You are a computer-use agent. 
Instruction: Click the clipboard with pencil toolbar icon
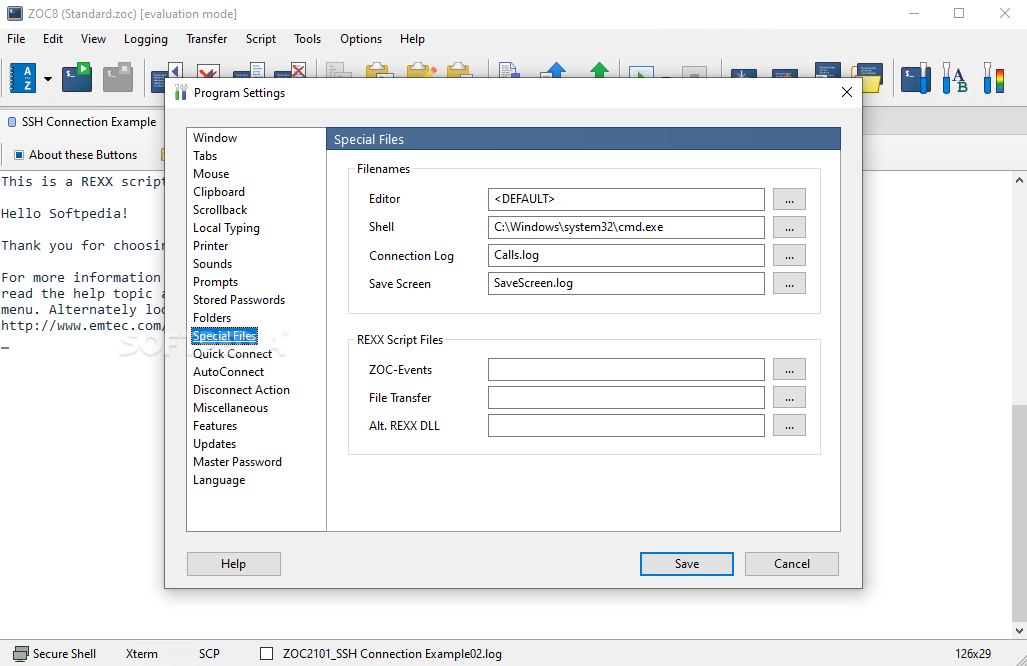click(421, 70)
